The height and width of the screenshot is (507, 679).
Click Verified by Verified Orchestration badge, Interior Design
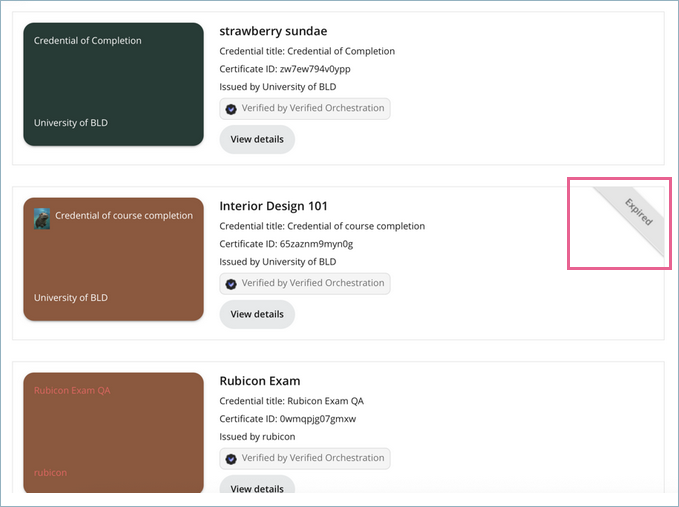tap(305, 284)
